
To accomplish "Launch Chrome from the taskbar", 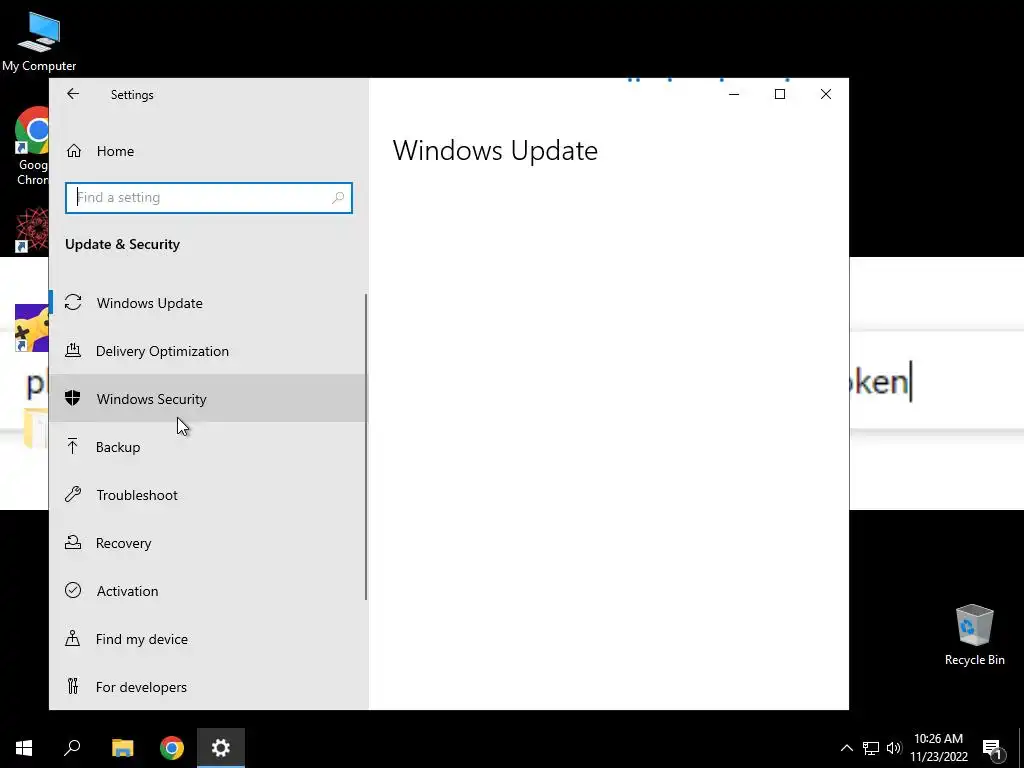I will pyautogui.click(x=172, y=748).
